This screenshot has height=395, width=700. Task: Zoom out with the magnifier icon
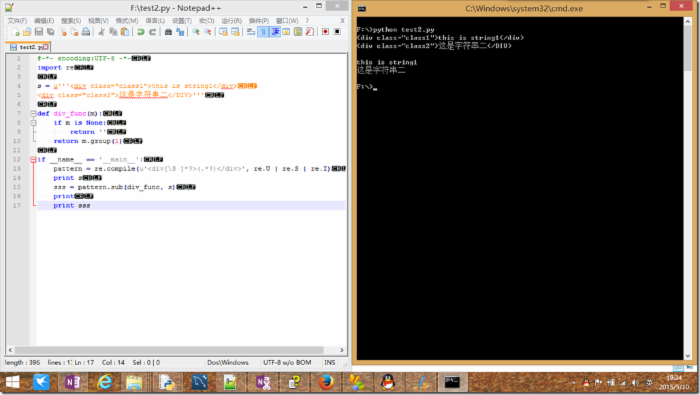coord(208,32)
